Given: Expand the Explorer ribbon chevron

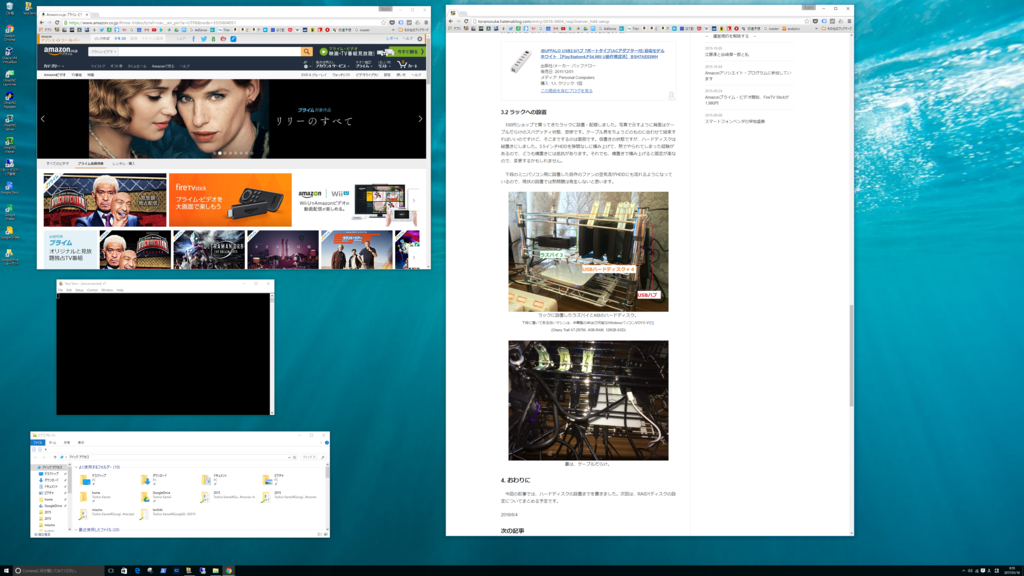Looking at the screenshot, I should pos(321,443).
